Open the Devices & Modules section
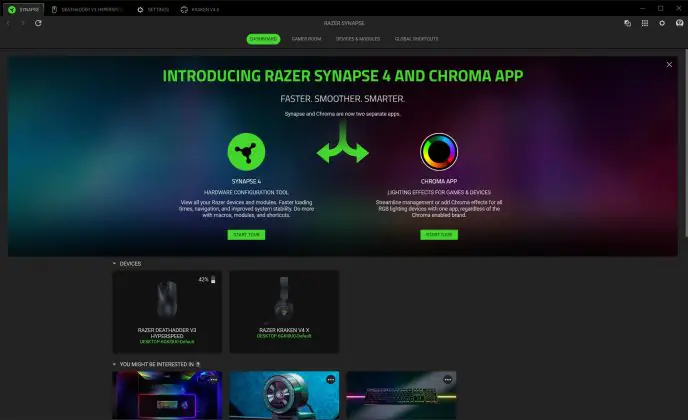The height and width of the screenshot is (420, 688). point(358,39)
